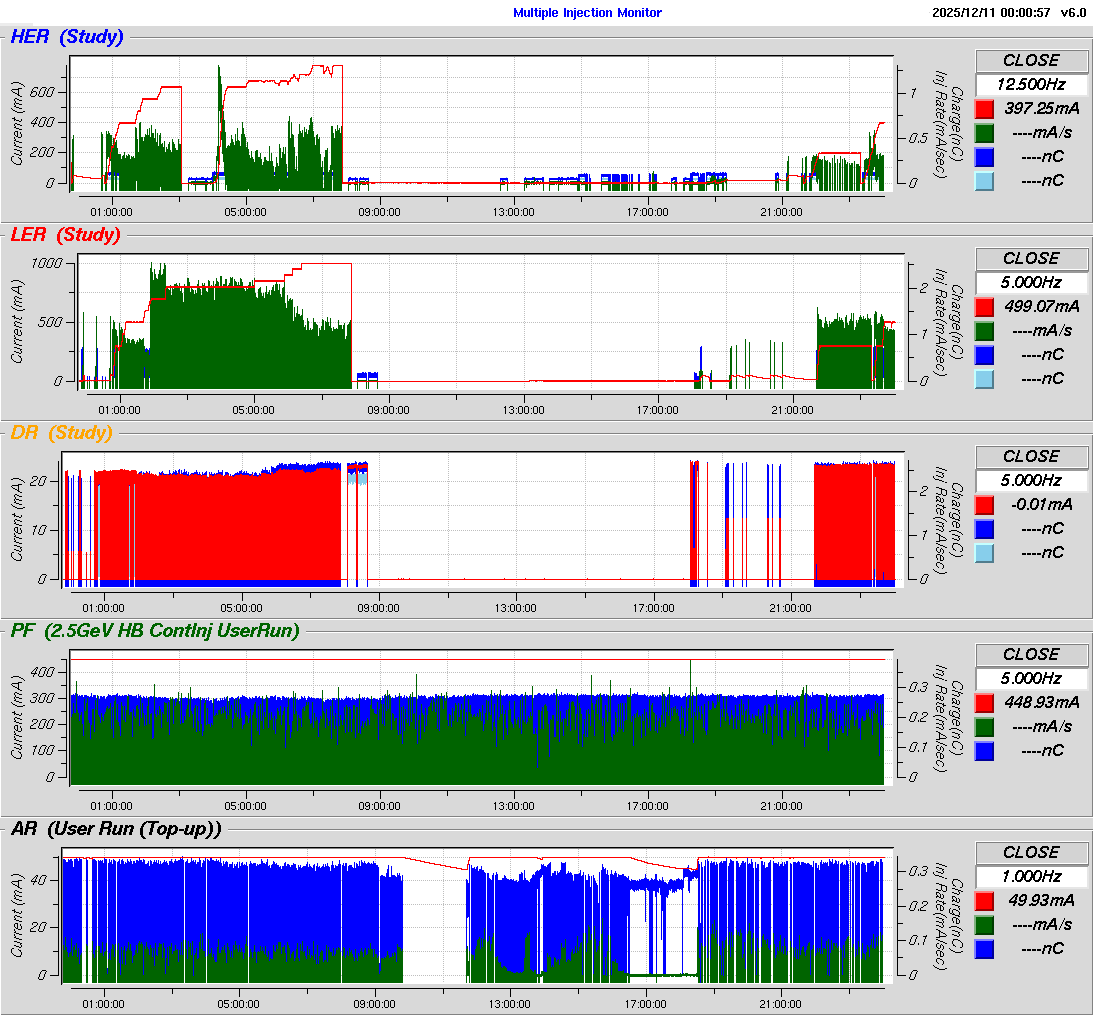
Task: Select the 1.000Hz field in AR panel
Action: [x=1030, y=876]
